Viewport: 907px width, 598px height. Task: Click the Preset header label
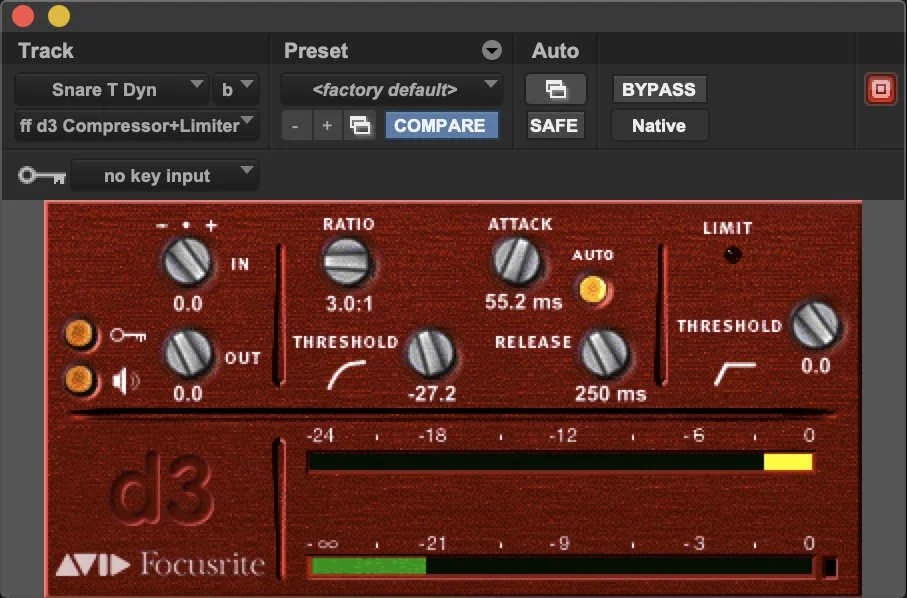tap(316, 51)
